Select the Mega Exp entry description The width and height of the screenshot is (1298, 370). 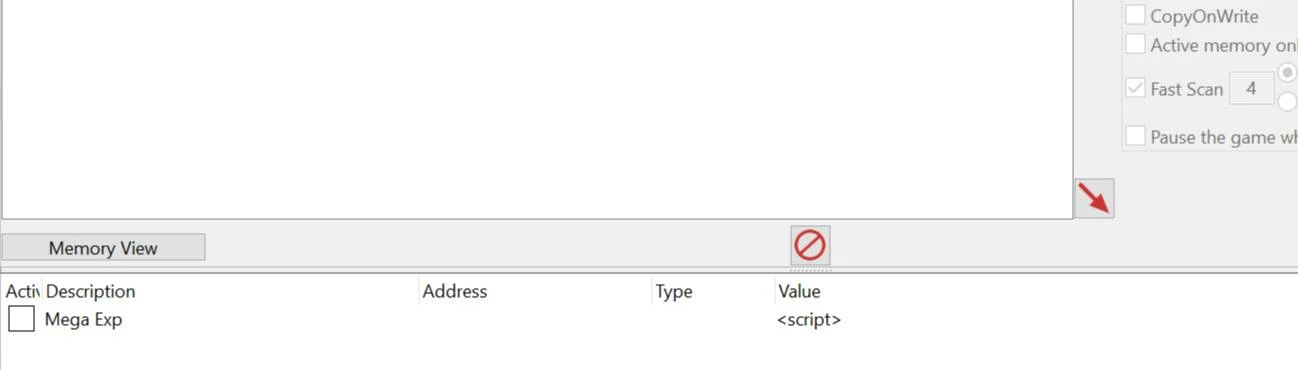pos(84,320)
